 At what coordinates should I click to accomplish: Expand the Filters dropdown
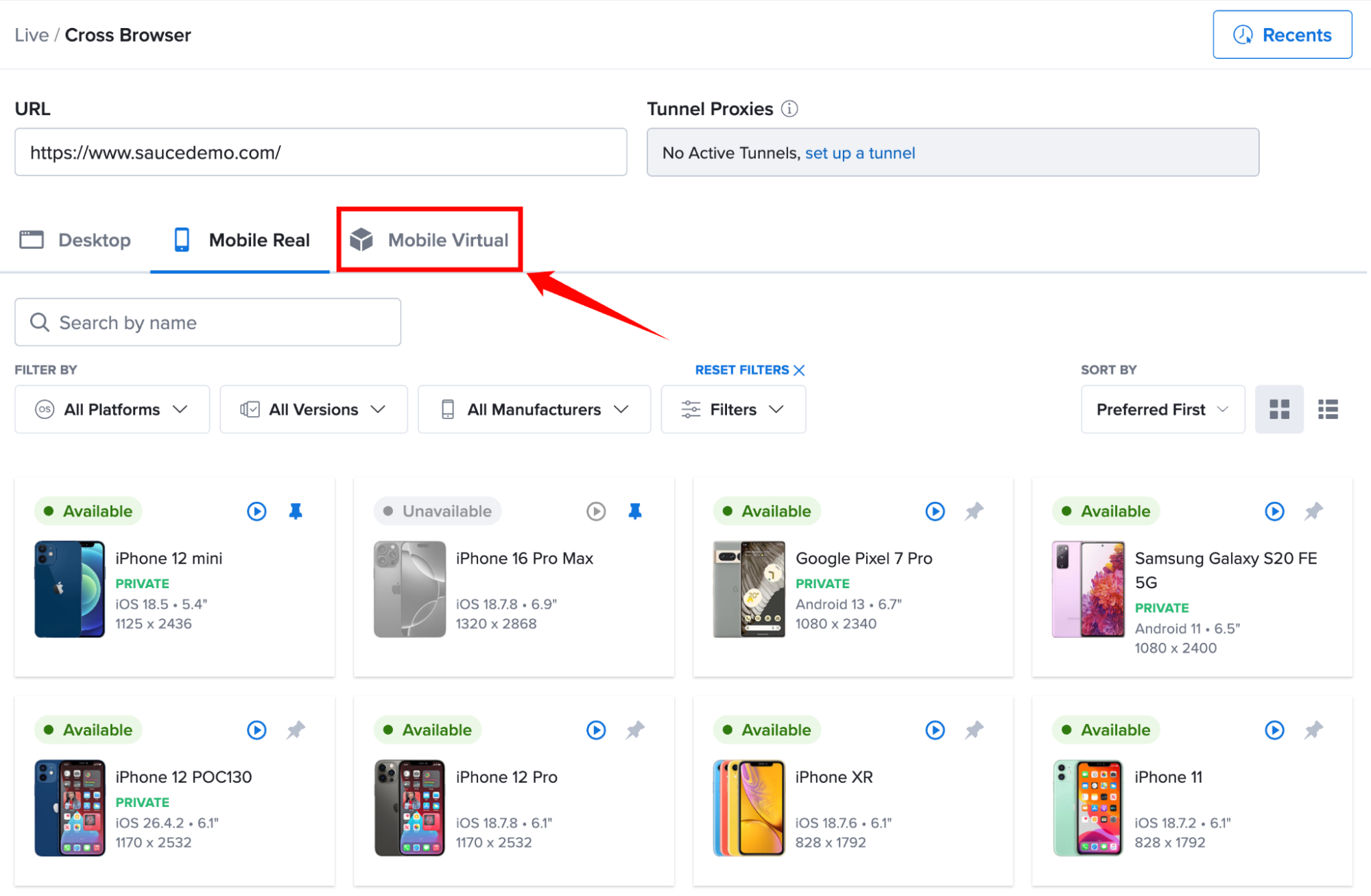click(x=733, y=409)
